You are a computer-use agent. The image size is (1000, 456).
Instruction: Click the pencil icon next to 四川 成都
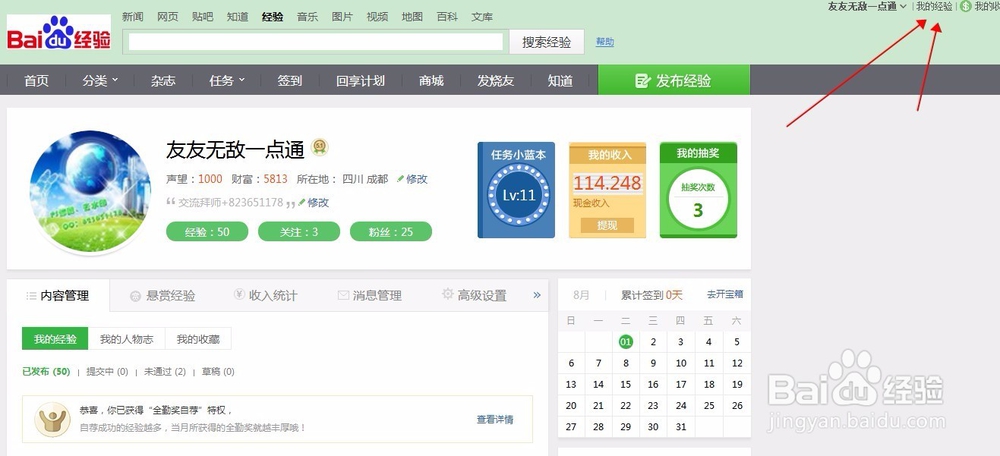pos(401,179)
